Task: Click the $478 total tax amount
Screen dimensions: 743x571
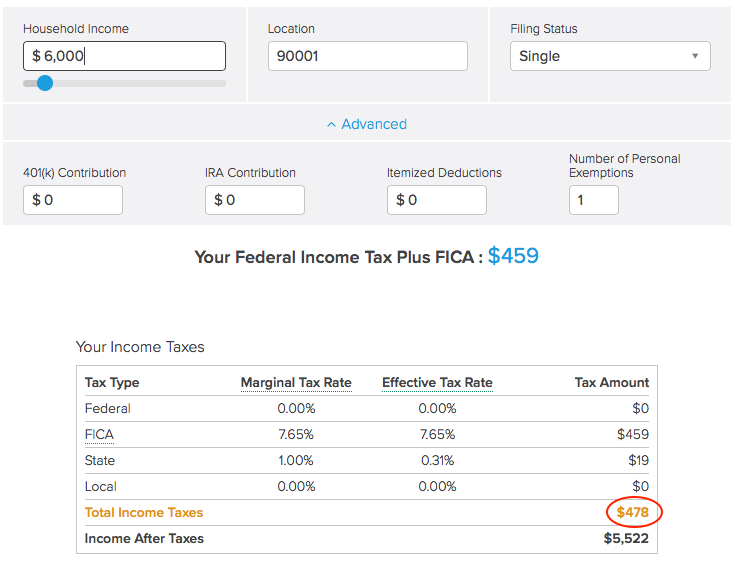Action: [633, 512]
